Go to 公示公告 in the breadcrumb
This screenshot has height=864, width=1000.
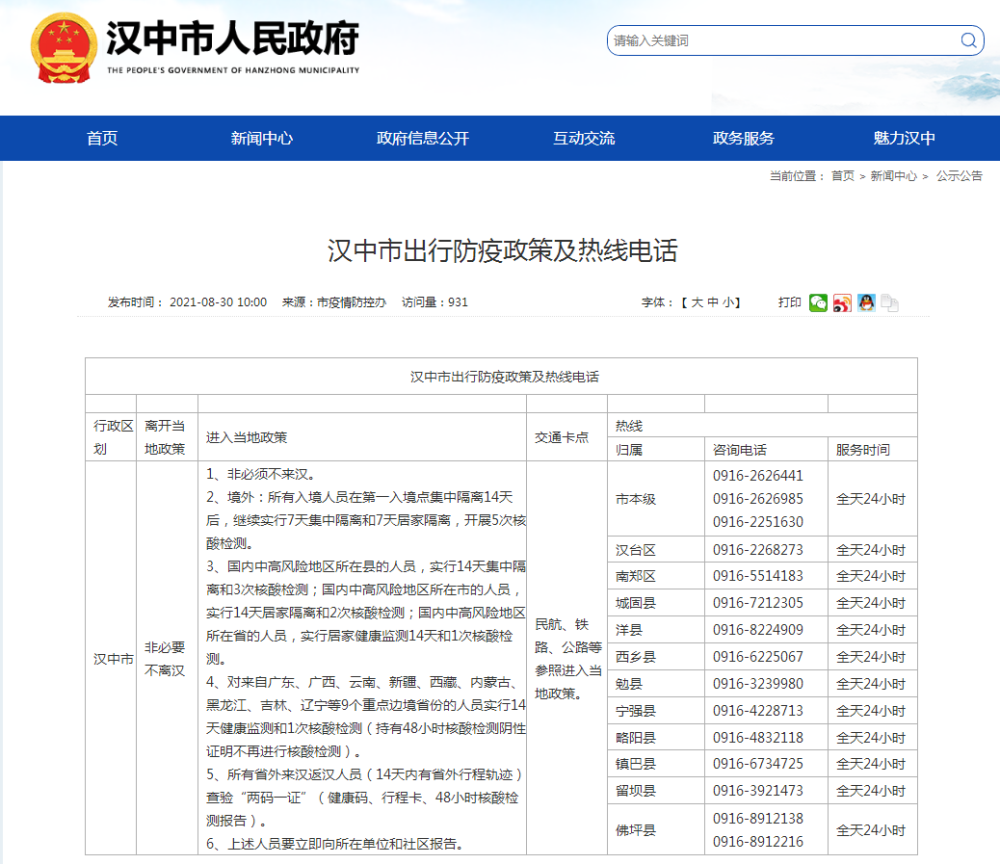point(959,176)
